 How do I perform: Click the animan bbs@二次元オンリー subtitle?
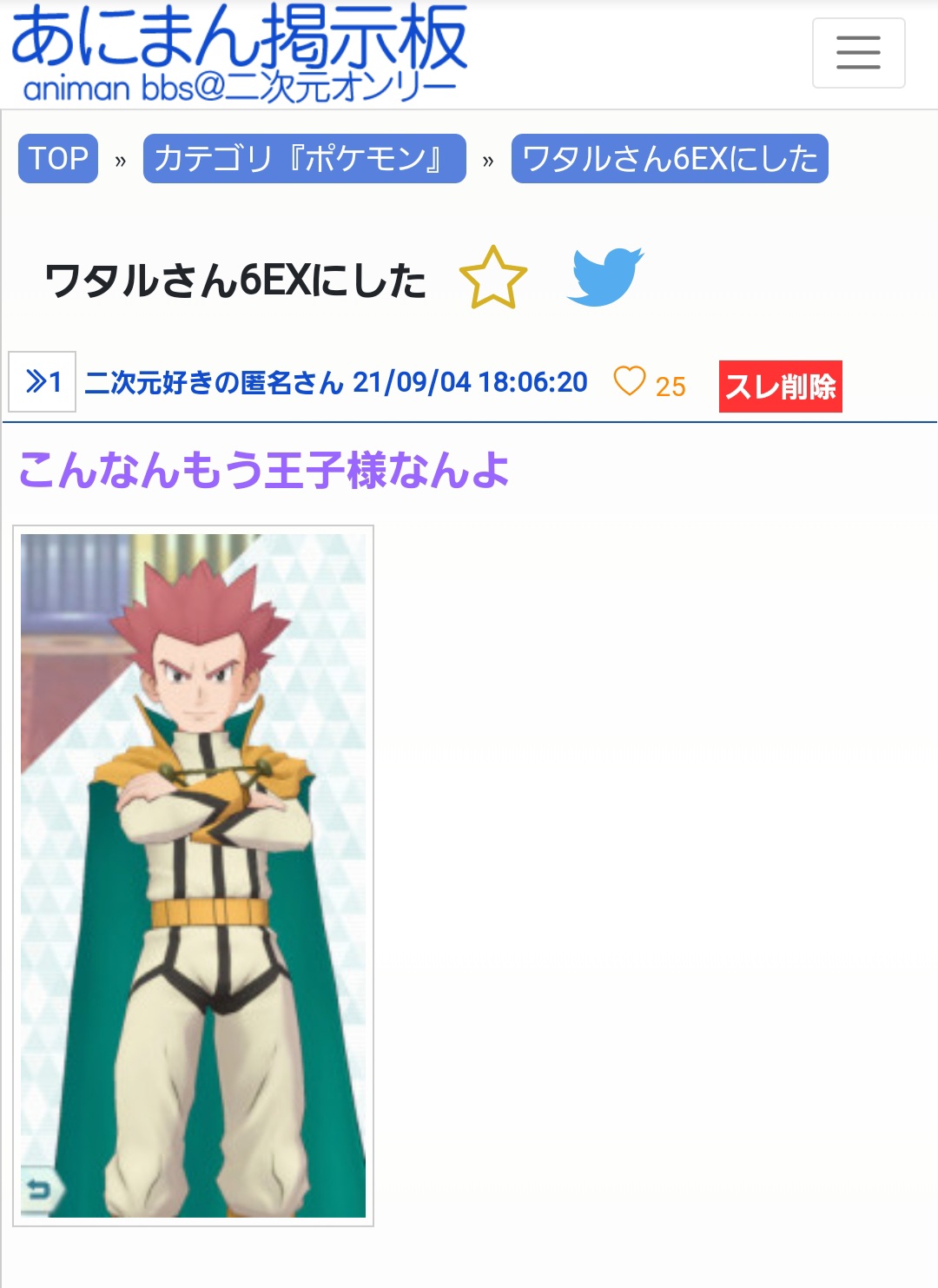coord(239,88)
